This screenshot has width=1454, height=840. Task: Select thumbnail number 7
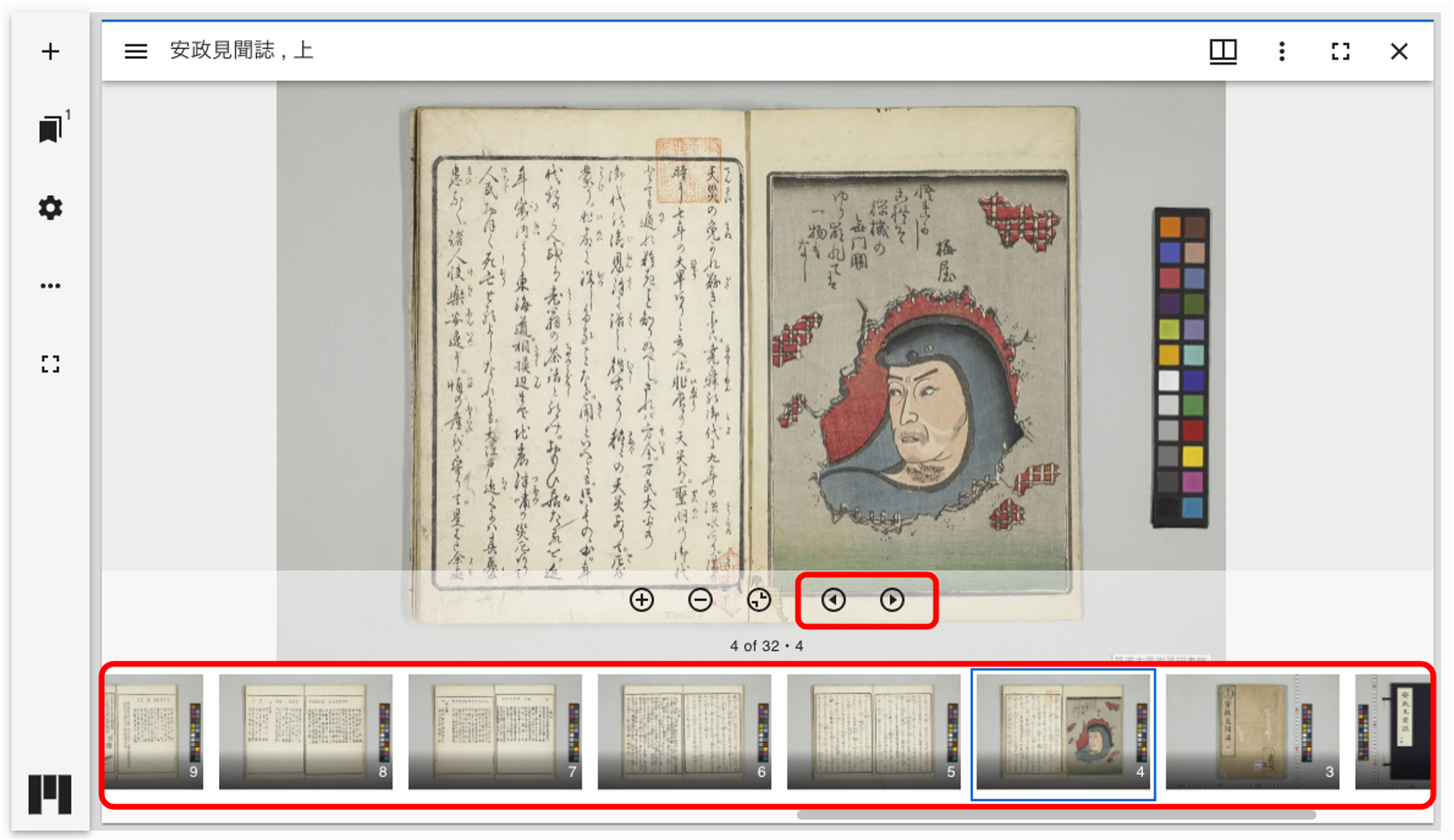[x=495, y=731]
